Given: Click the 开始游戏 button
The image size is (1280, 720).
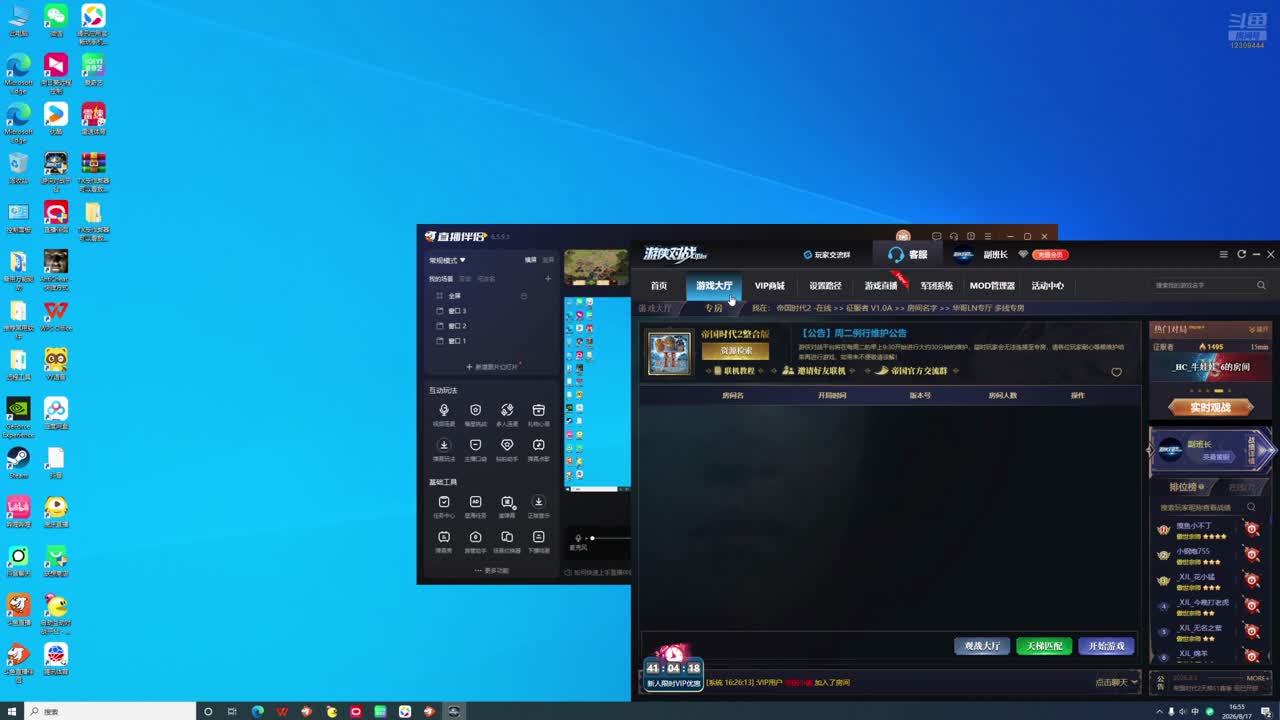Looking at the screenshot, I should click(x=1106, y=646).
